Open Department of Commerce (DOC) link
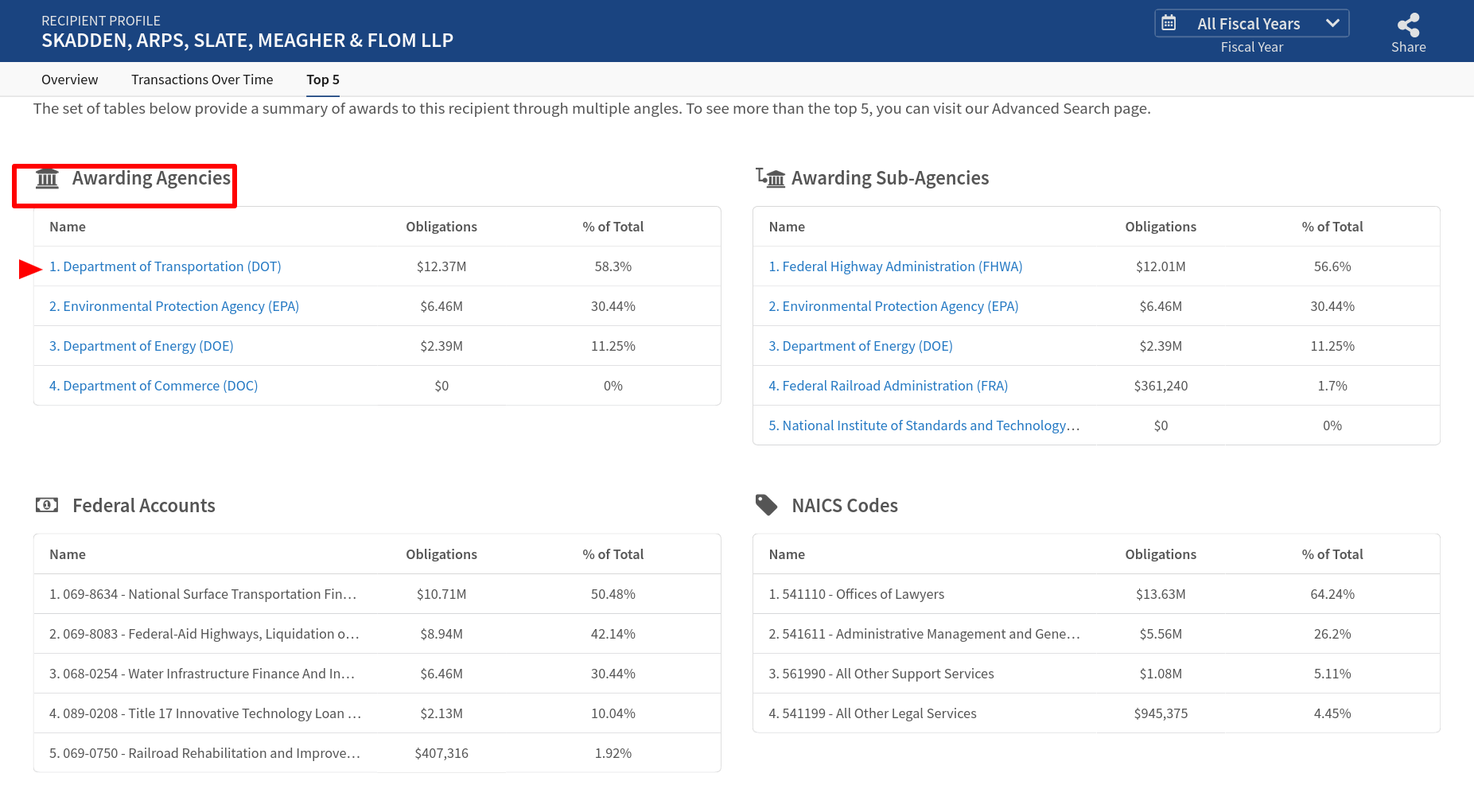This screenshot has height=812, width=1474. [x=154, y=386]
